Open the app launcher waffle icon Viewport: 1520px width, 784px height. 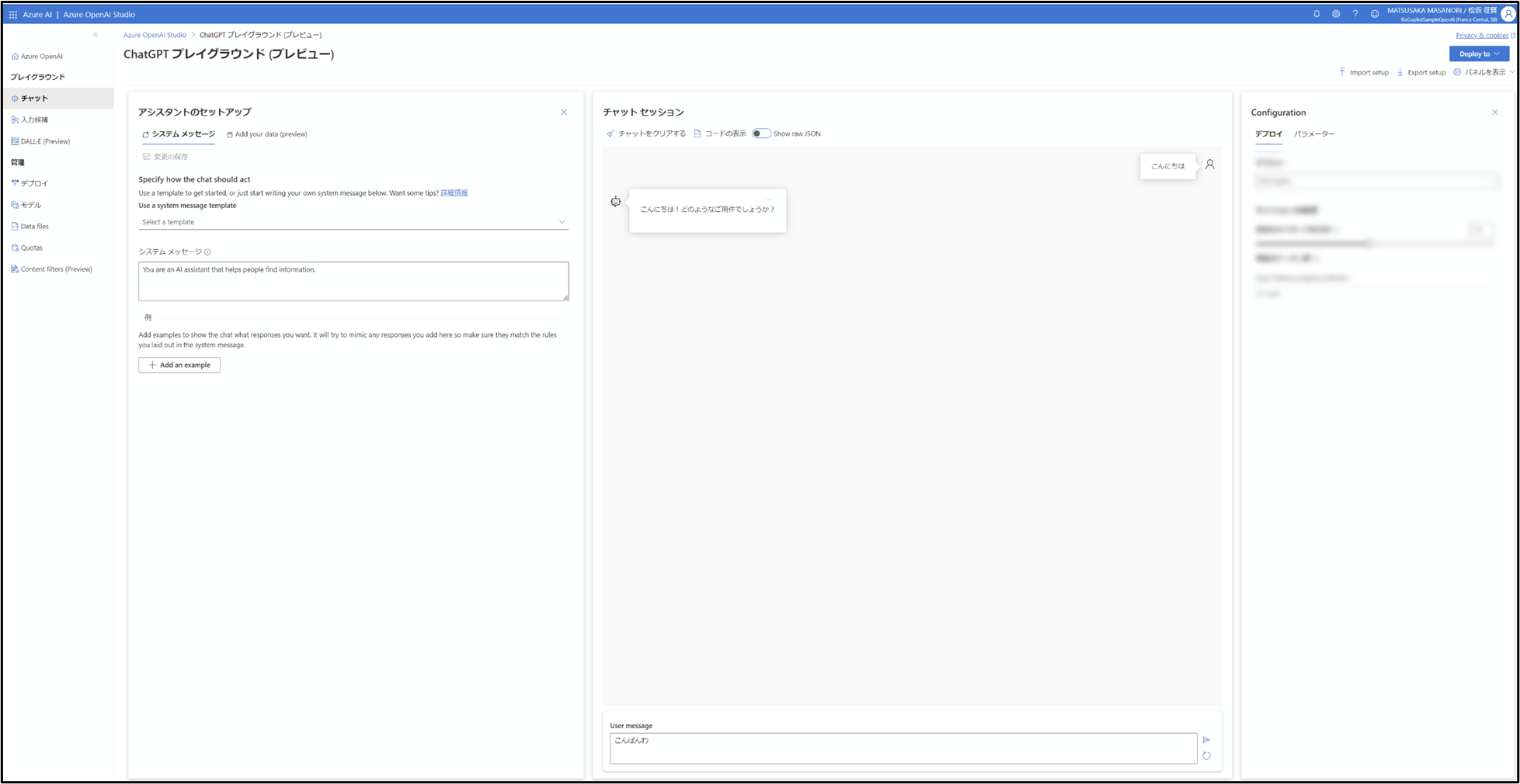tap(12, 14)
